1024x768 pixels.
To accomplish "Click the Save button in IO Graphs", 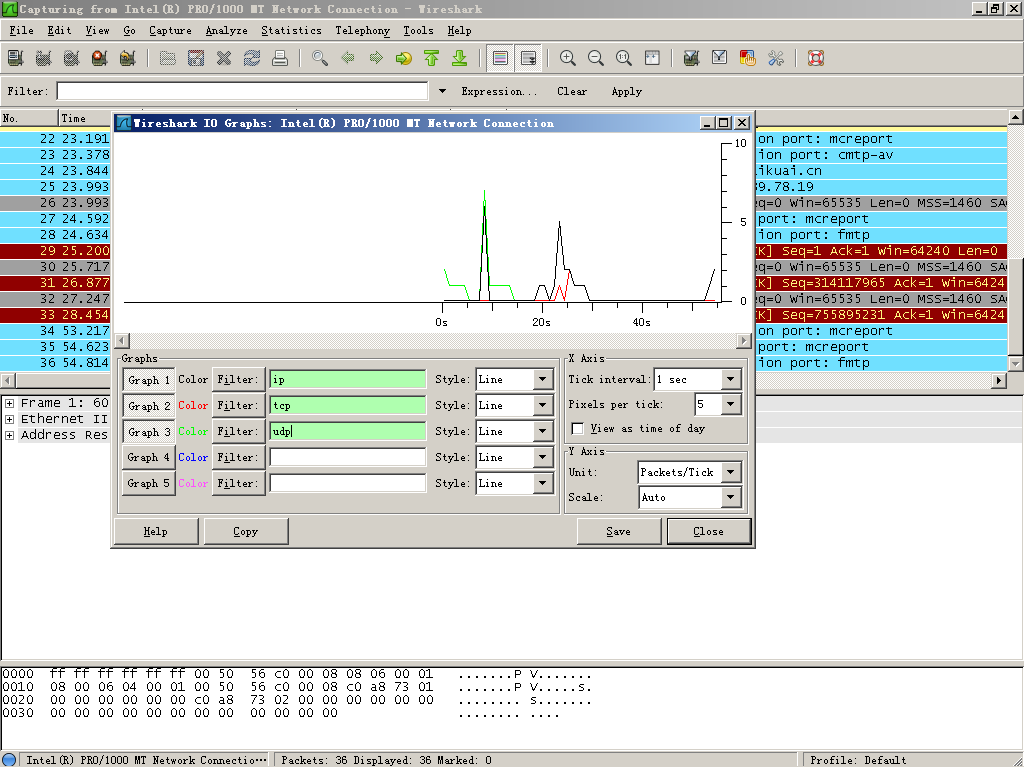I will [x=618, y=532].
